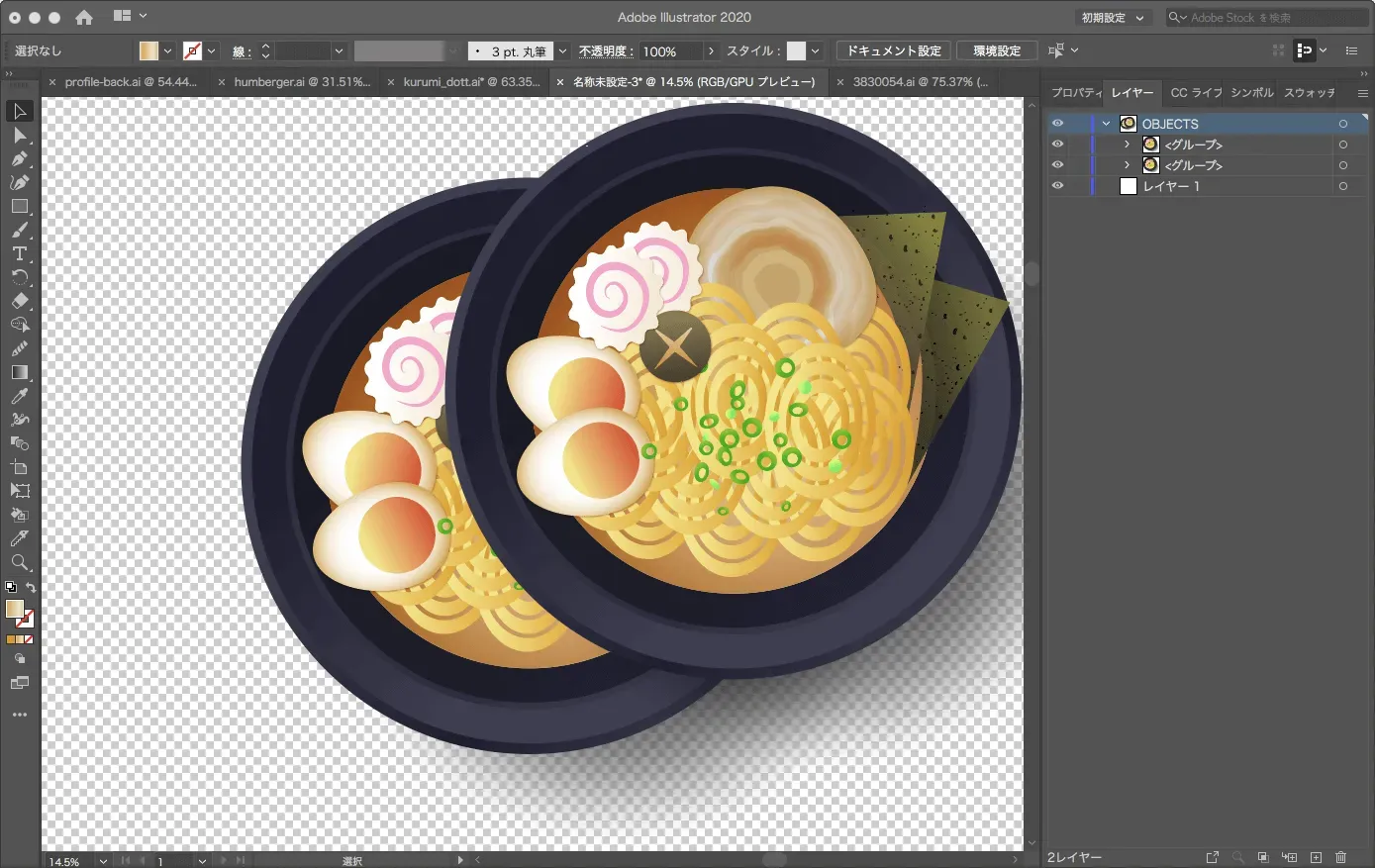This screenshot has height=868, width=1375.
Task: Select the Pen tool
Action: point(20,158)
